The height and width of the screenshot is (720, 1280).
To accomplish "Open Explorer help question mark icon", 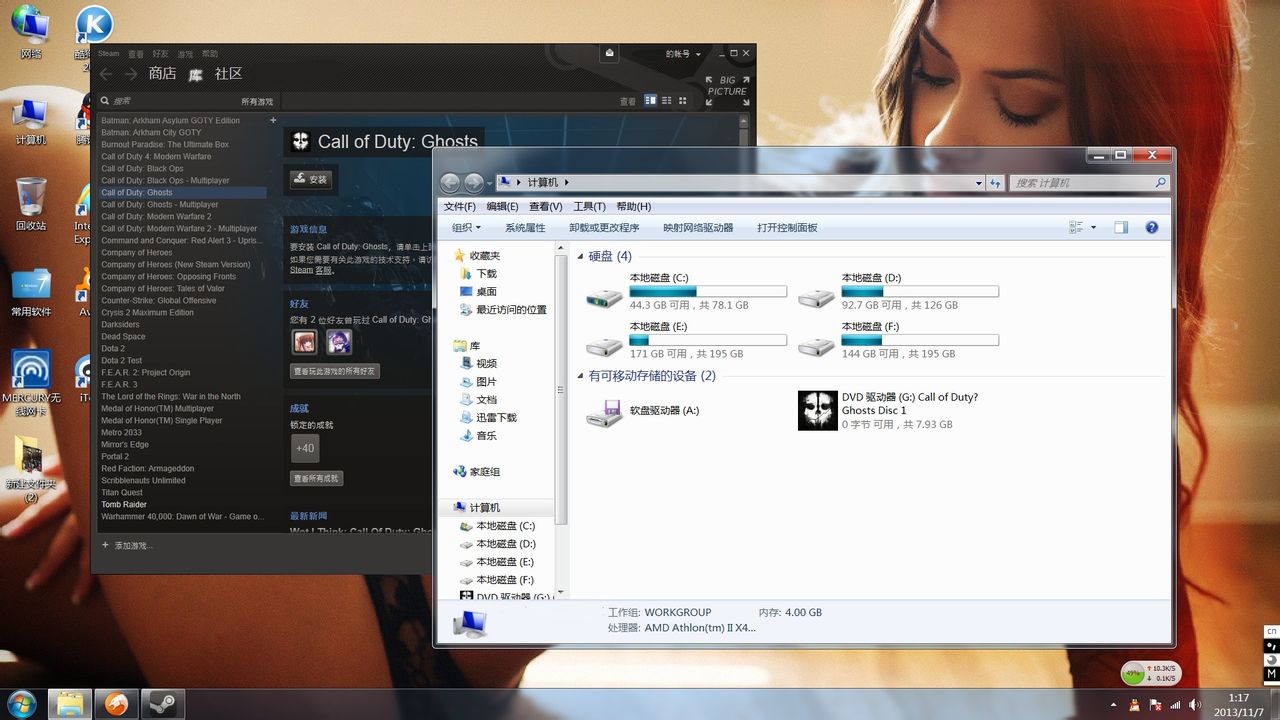I will pos(1151,228).
